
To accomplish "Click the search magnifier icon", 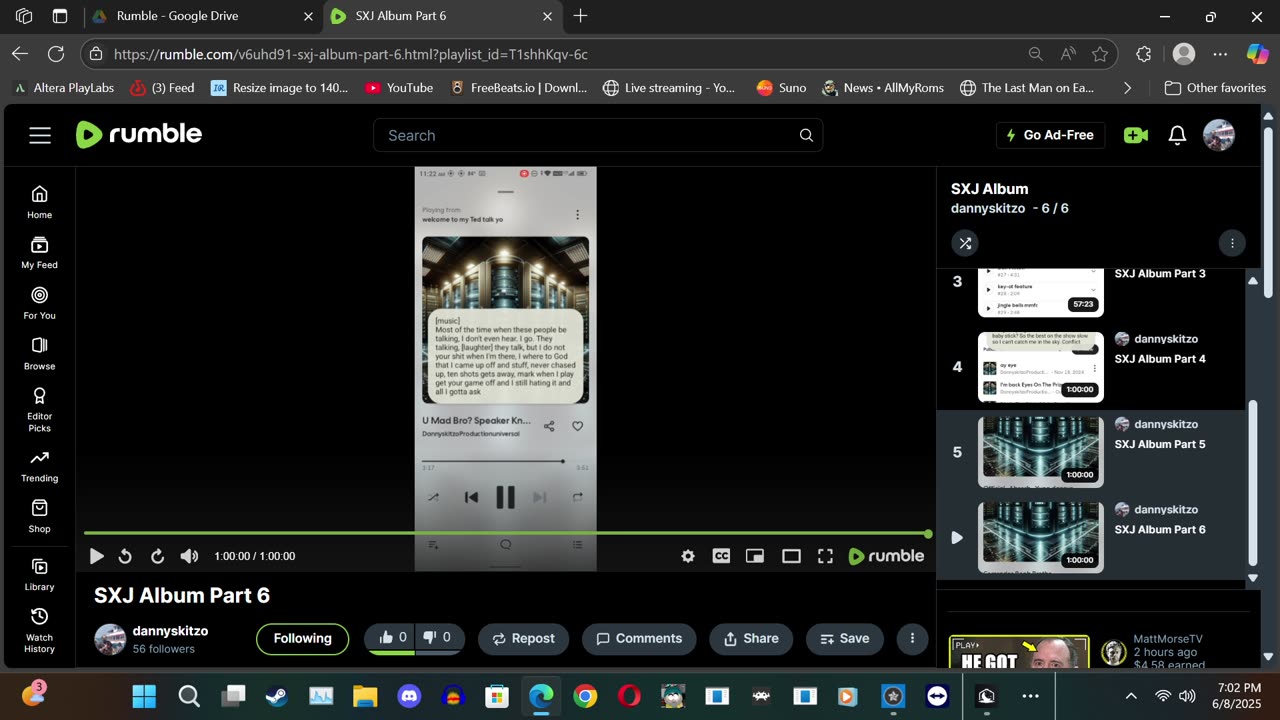I will 806,135.
